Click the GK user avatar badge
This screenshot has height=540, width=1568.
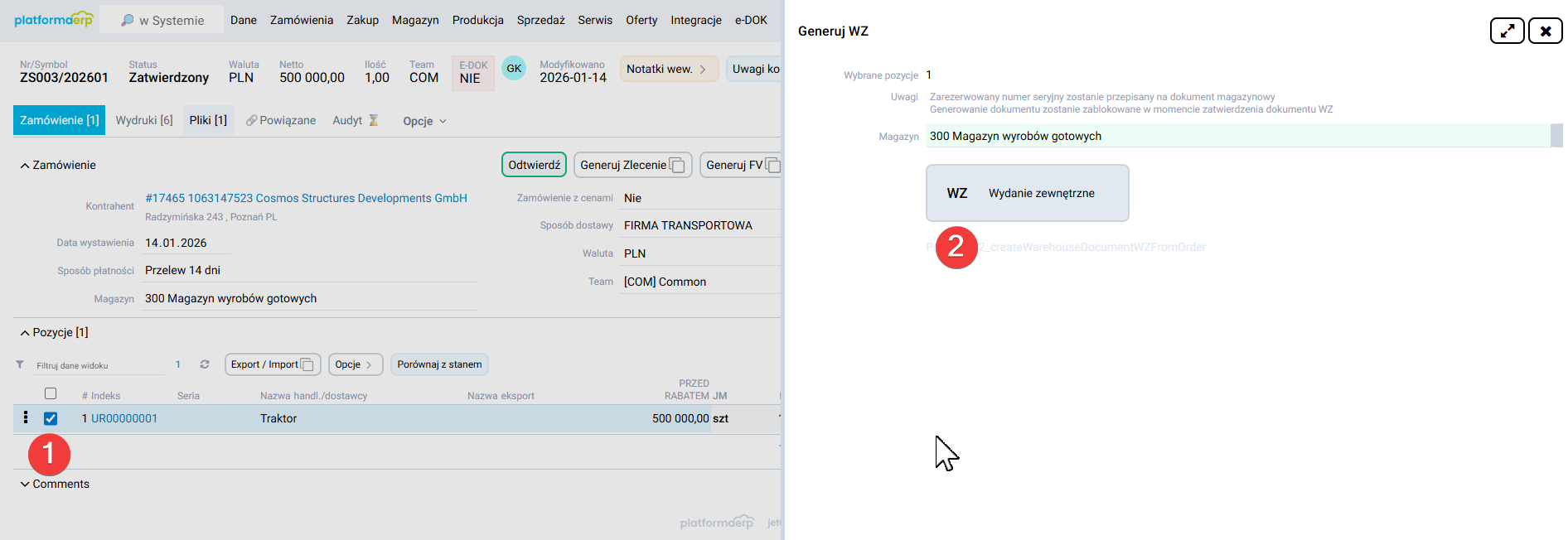pos(514,69)
